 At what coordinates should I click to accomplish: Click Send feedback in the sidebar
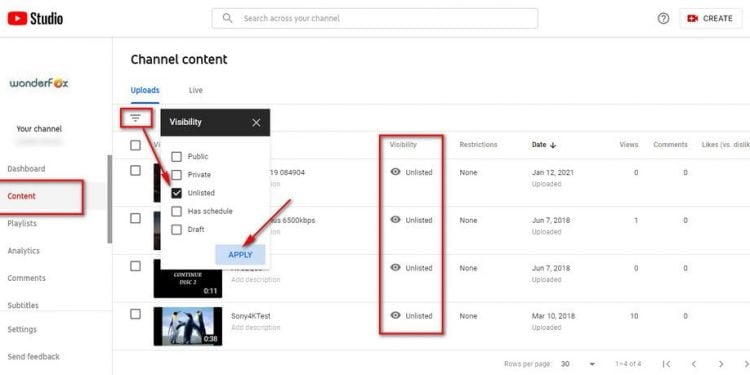[x=33, y=356]
